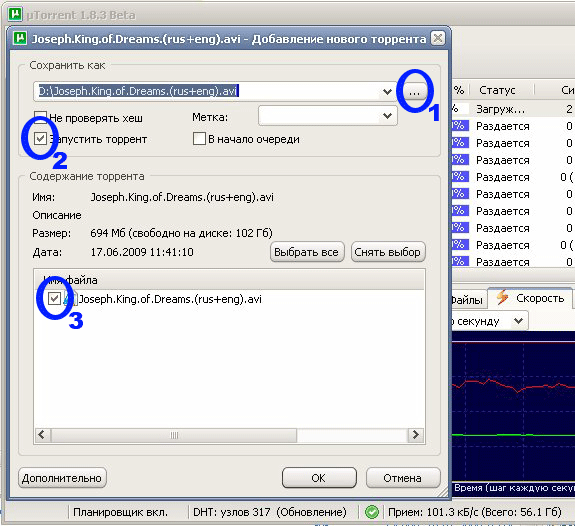Click 'Планировщик вкл.' in status bar
Screen dimensions: 575x526
[120, 512]
